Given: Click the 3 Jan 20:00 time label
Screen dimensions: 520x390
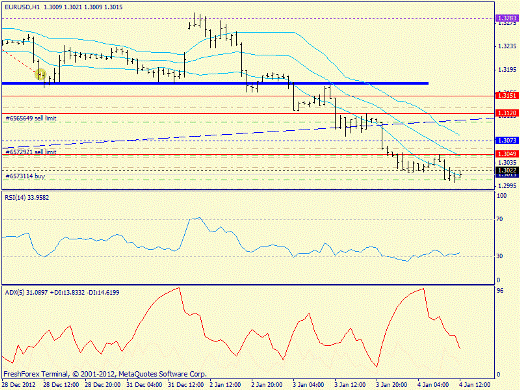Looking at the screenshot, I should pos(392,385).
